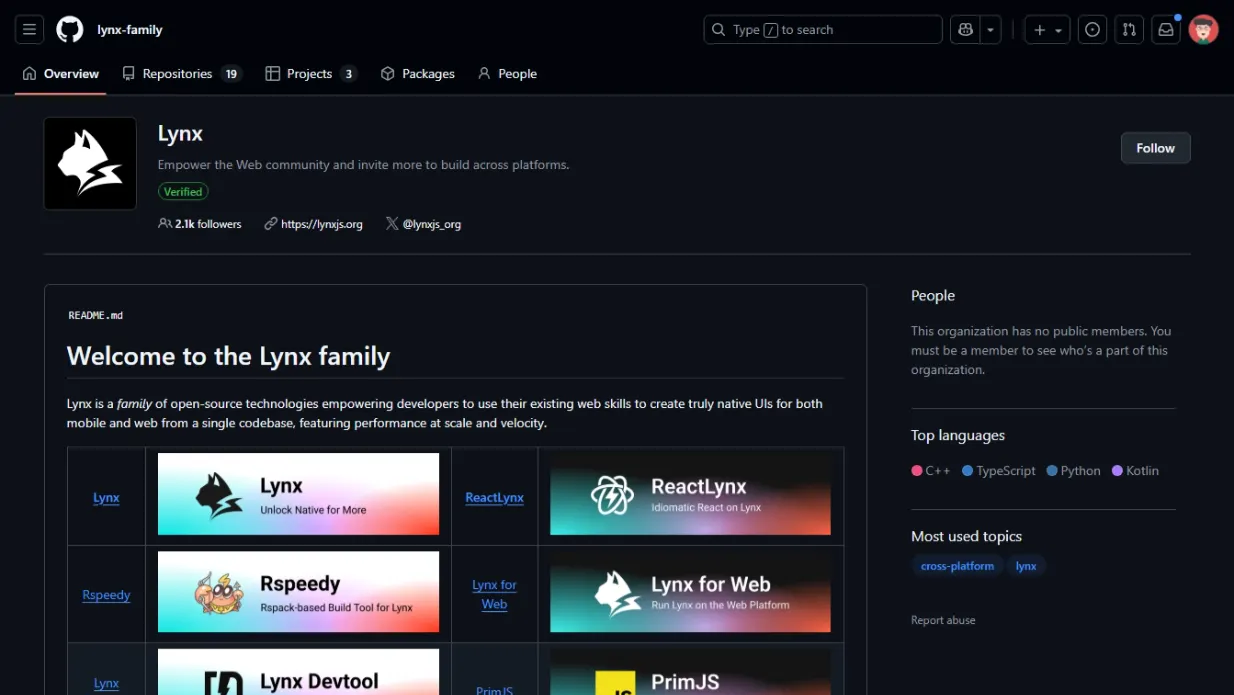Click the Report abuse link

click(x=942, y=620)
